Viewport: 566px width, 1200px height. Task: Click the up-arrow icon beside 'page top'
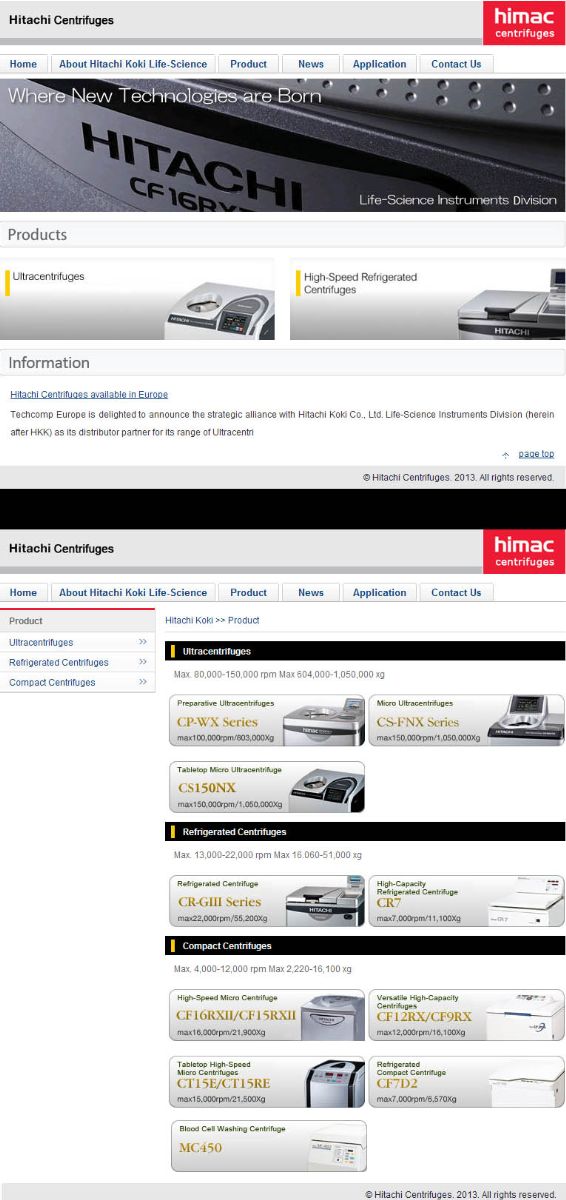click(505, 455)
